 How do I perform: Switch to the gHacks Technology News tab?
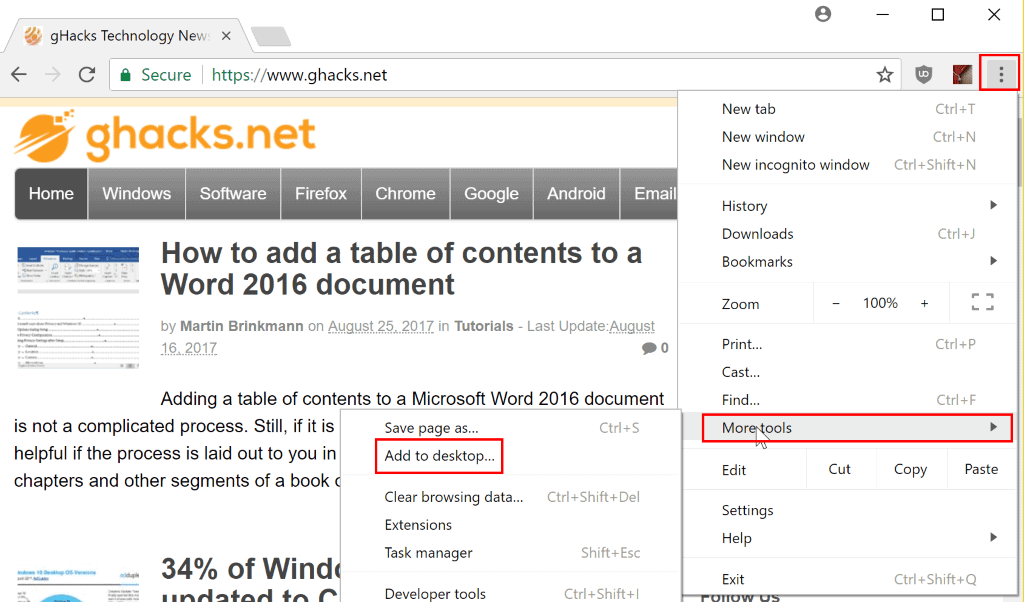click(x=128, y=36)
